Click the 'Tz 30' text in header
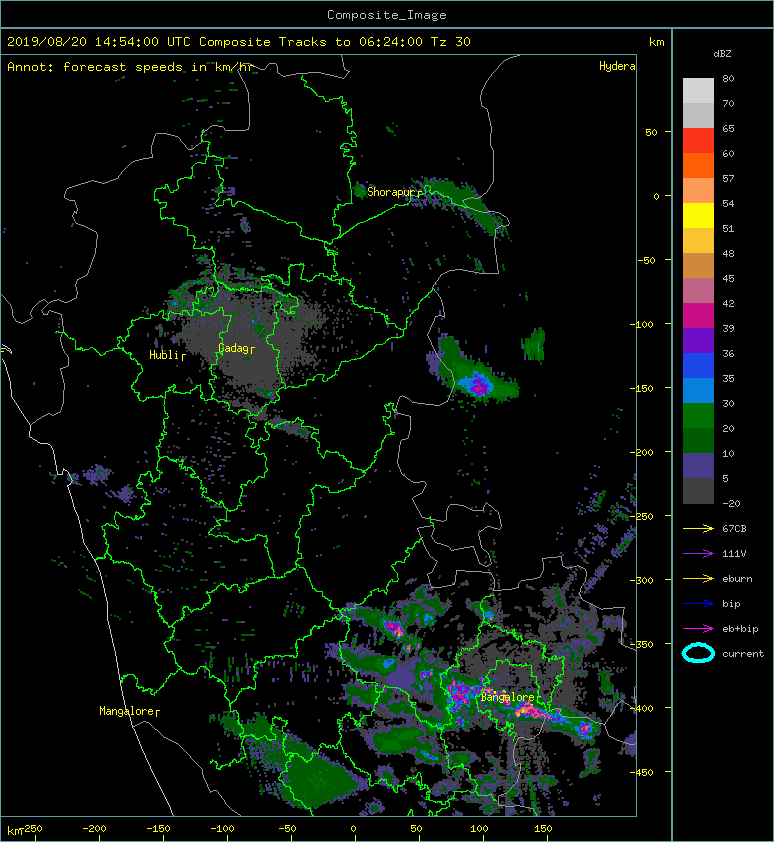The image size is (774, 842). click(450, 42)
